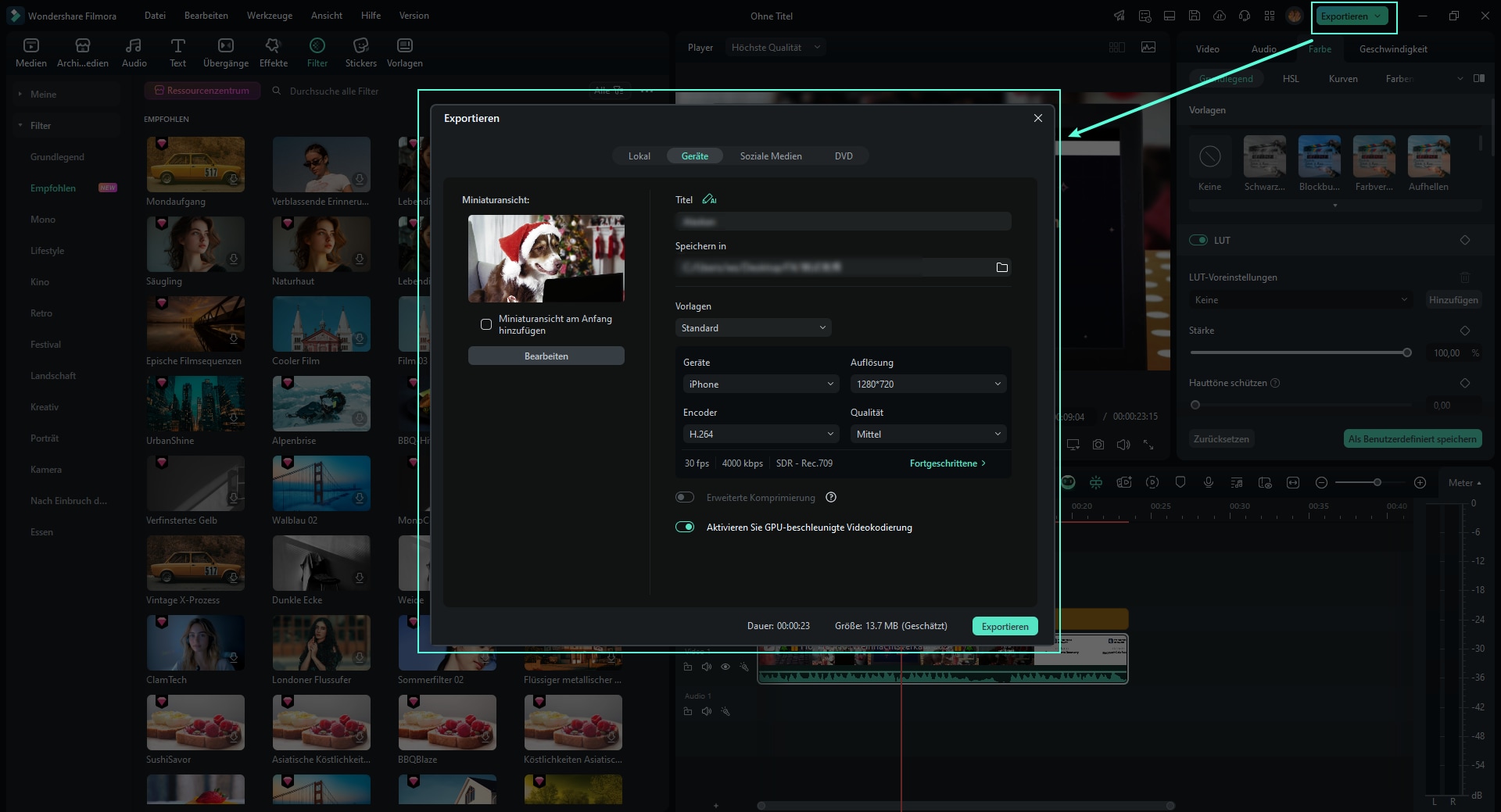This screenshot has width=1501, height=812.
Task: Open the snapshot image icon above player
Action: coord(1148,47)
